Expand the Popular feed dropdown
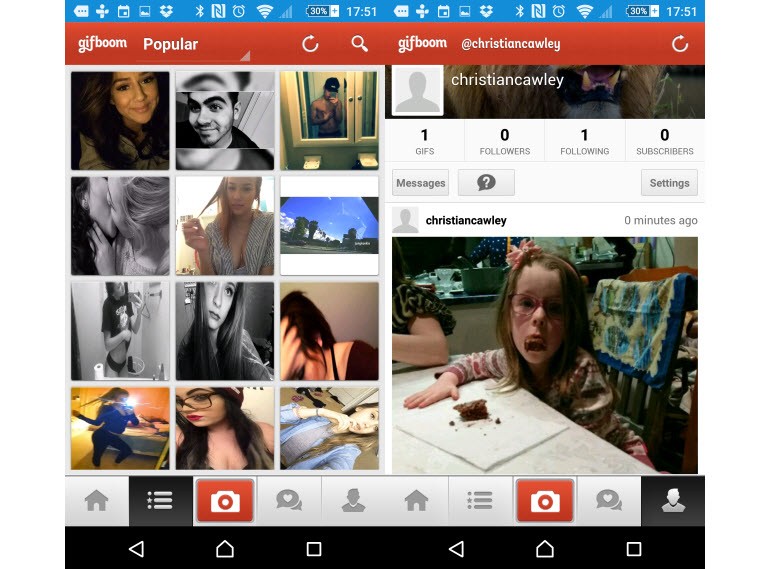This screenshot has width=770, height=569. pyautogui.click(x=194, y=45)
